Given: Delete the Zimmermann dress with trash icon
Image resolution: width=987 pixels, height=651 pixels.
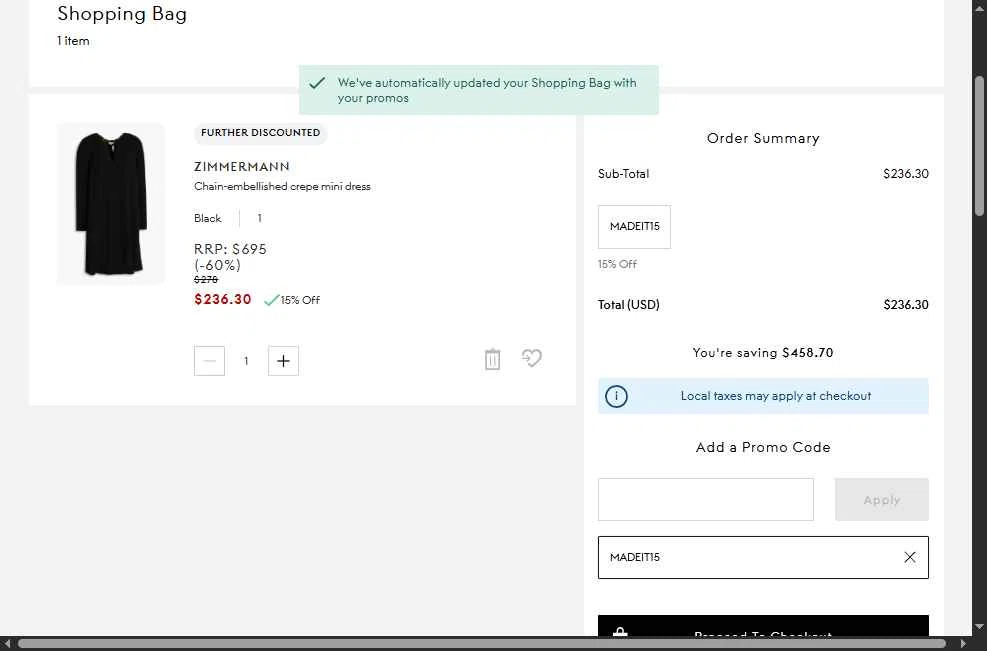Looking at the screenshot, I should tap(492, 359).
